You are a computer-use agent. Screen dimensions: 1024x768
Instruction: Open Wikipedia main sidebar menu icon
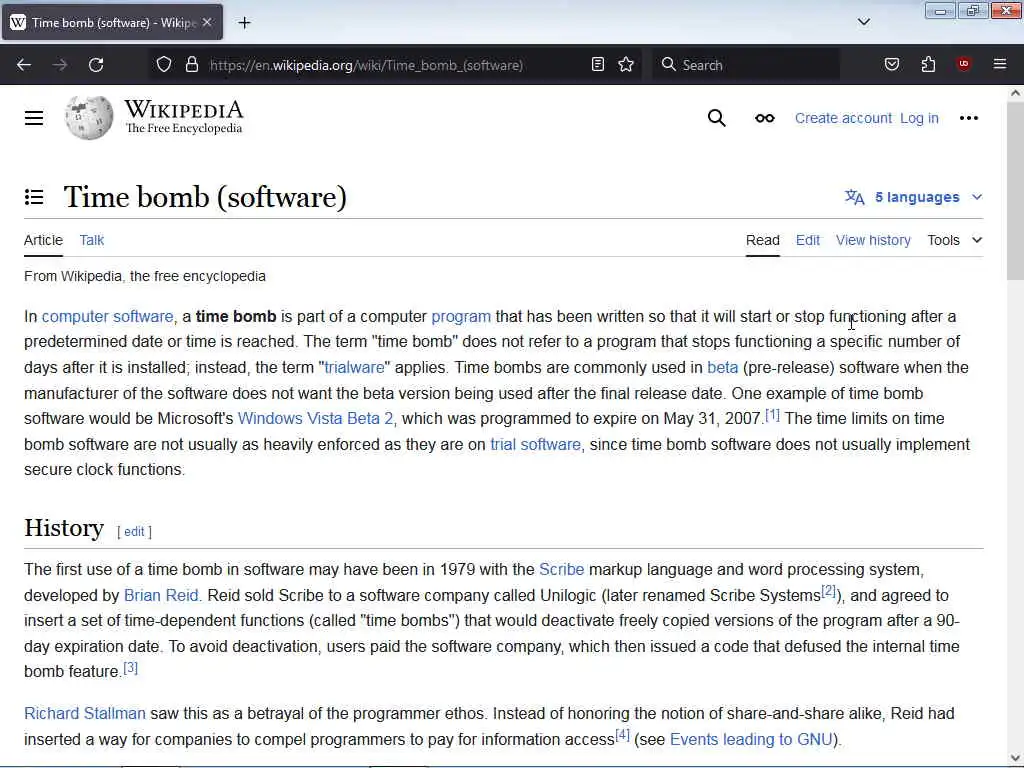[x=34, y=118]
